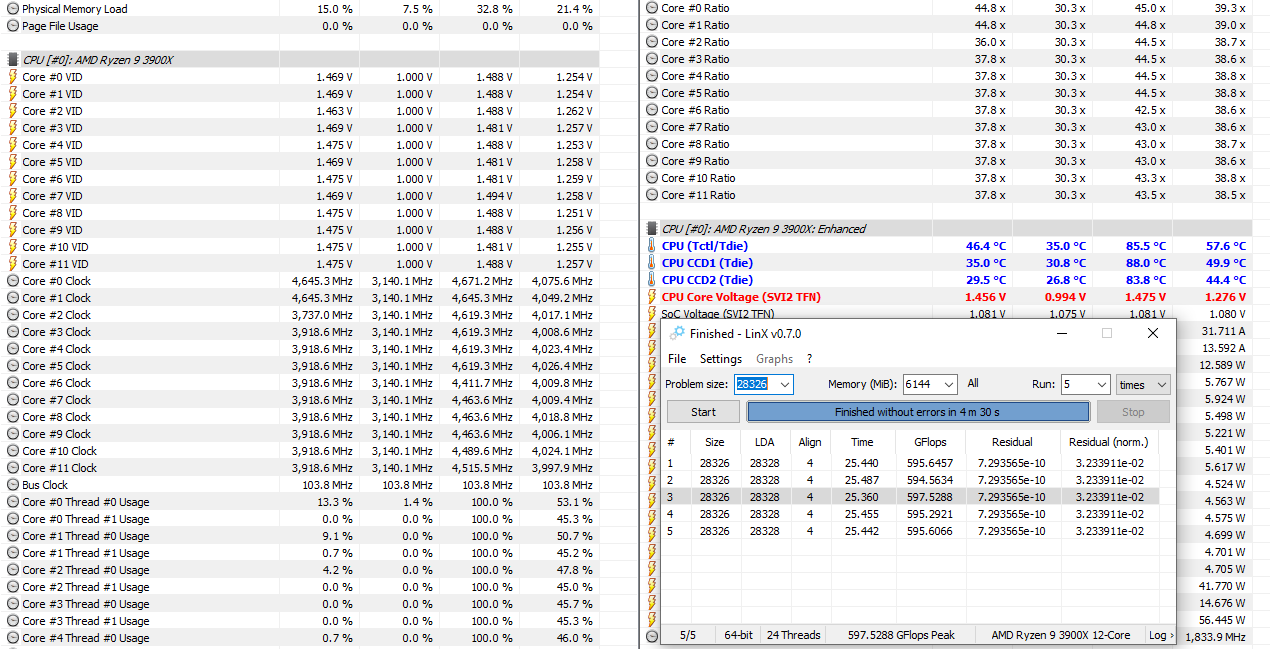The height and width of the screenshot is (649, 1270).
Task: Click the lightning icon beside Core #8 VID
Action: click(x=12, y=213)
